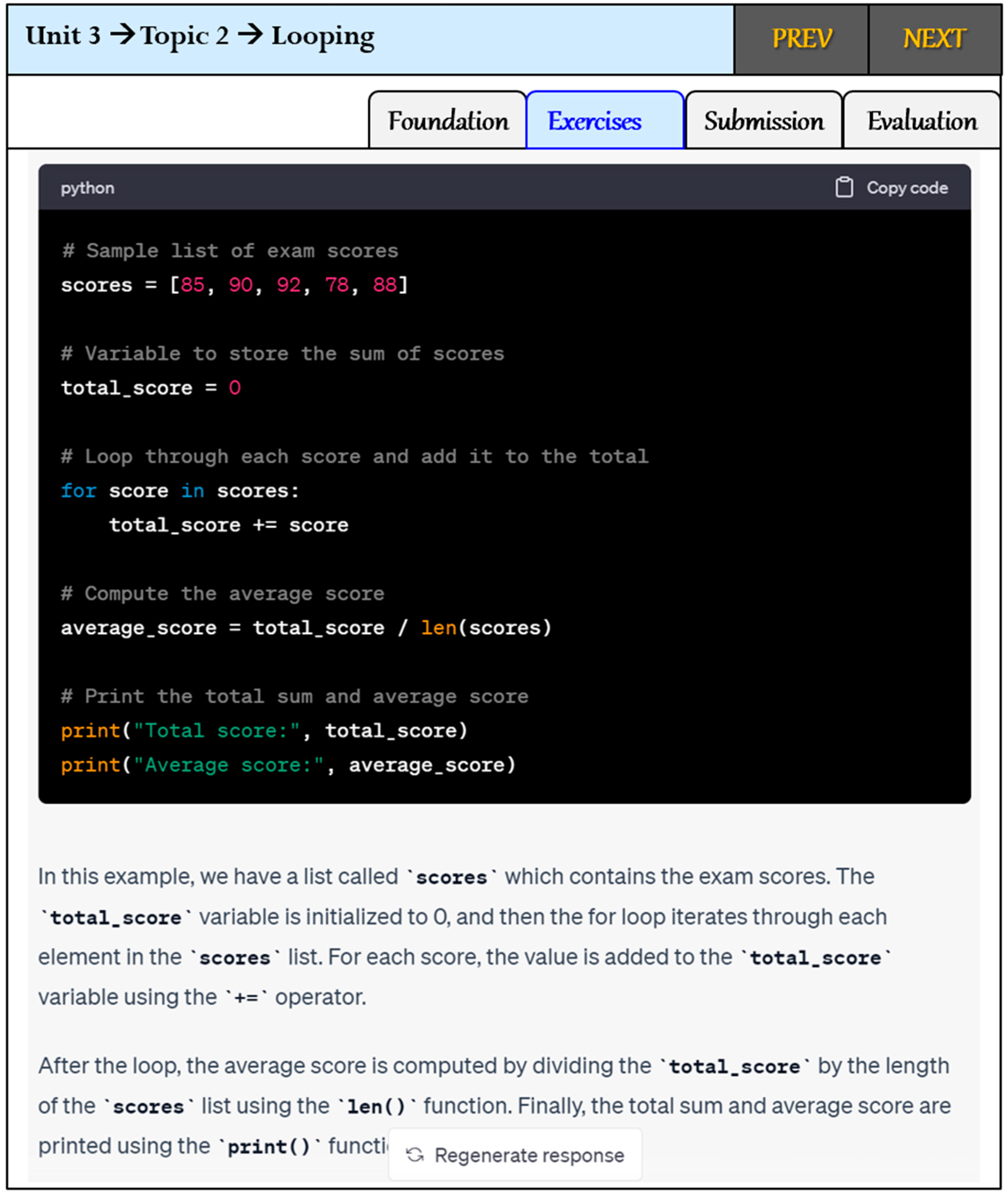This screenshot has height=1196, width=1008.
Task: Click the regenerate circular arrows icon
Action: pos(415,1154)
